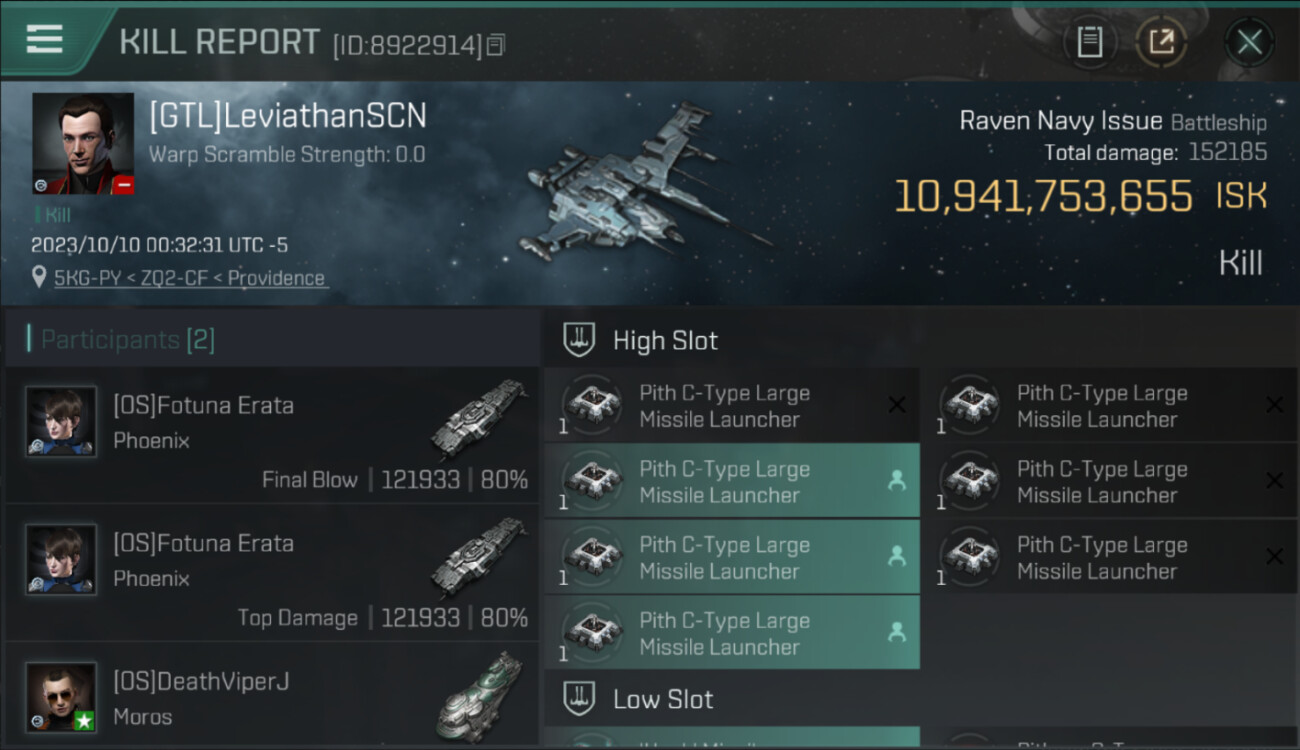The height and width of the screenshot is (750, 1300).
Task: Click the X icon on the top-right launcher
Action: [1274, 405]
